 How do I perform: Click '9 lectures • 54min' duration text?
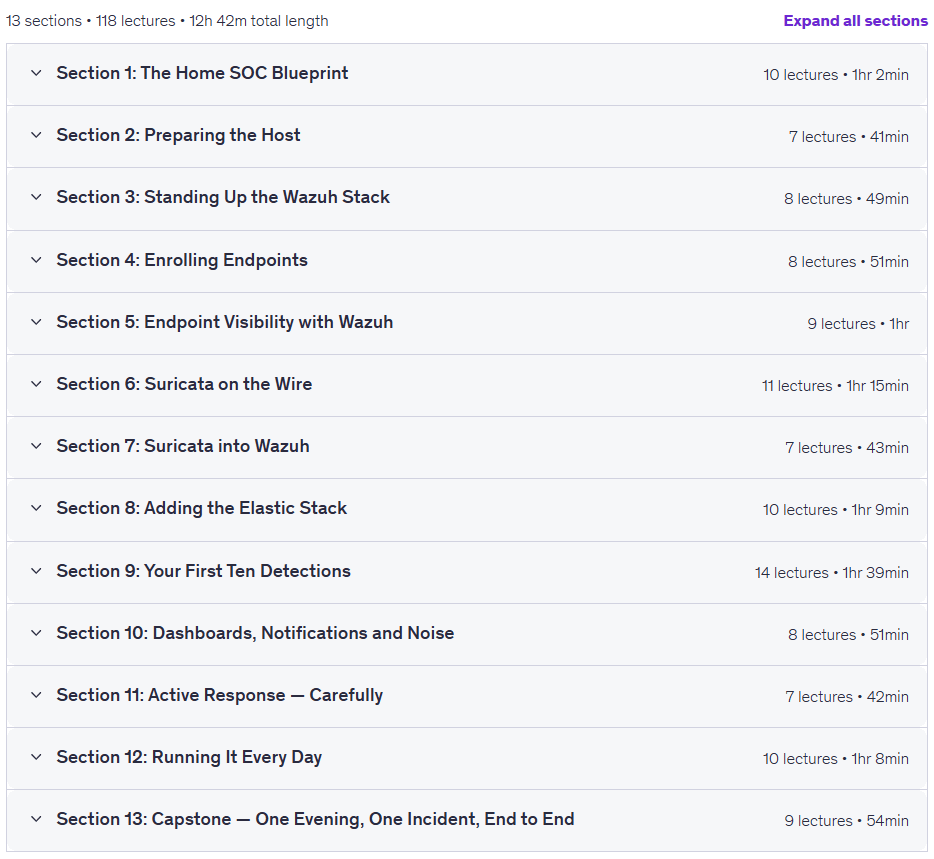tap(846, 821)
